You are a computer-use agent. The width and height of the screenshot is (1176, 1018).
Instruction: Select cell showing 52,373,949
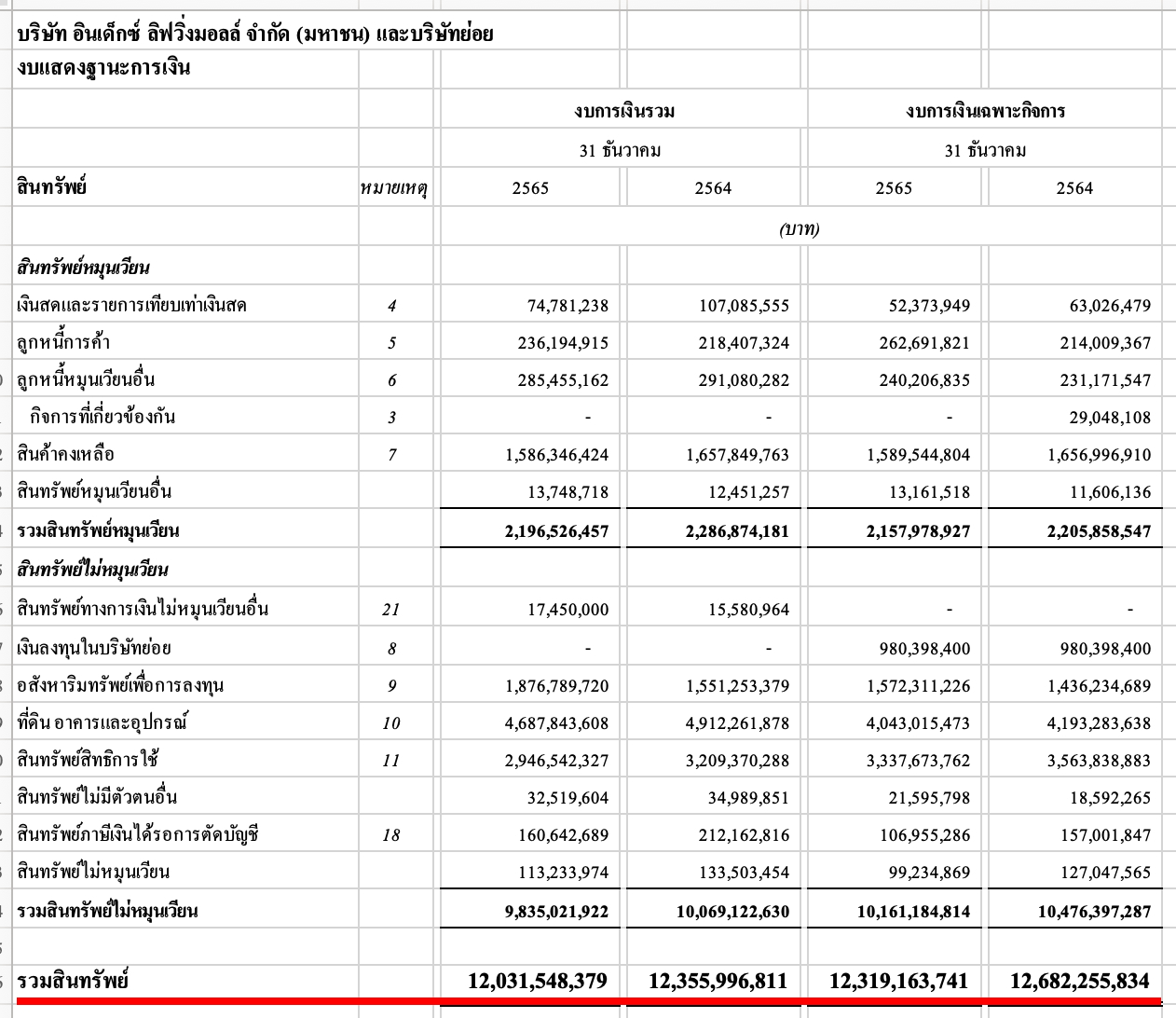tap(929, 306)
